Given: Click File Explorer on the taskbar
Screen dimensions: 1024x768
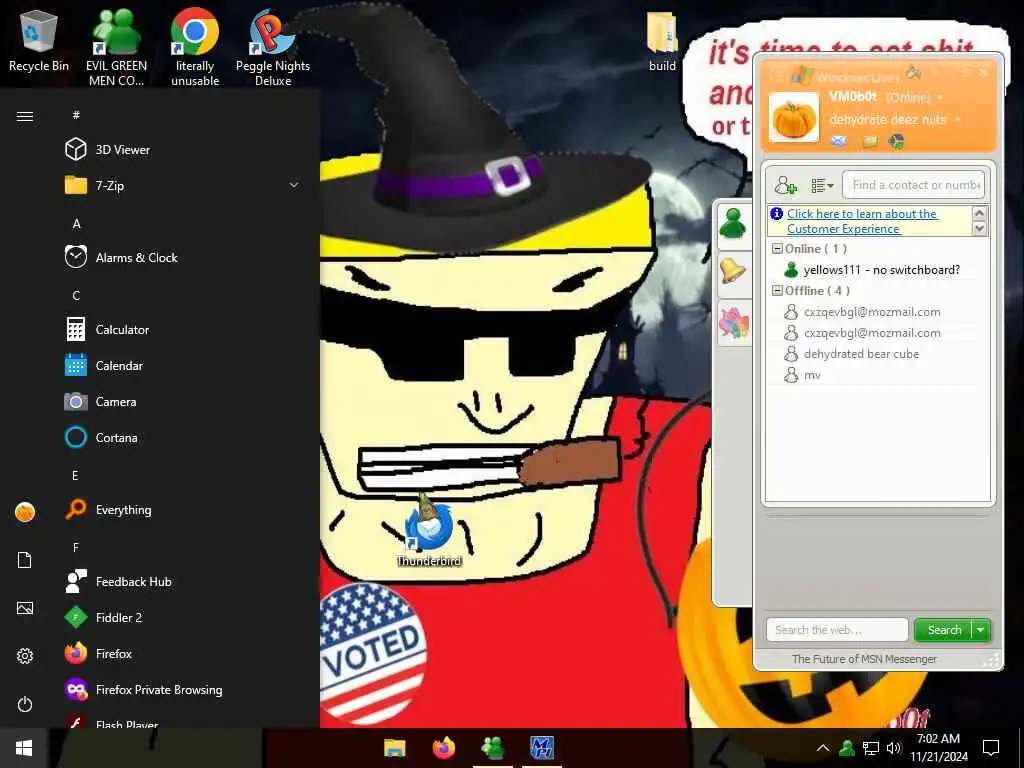Looking at the screenshot, I should point(394,748).
